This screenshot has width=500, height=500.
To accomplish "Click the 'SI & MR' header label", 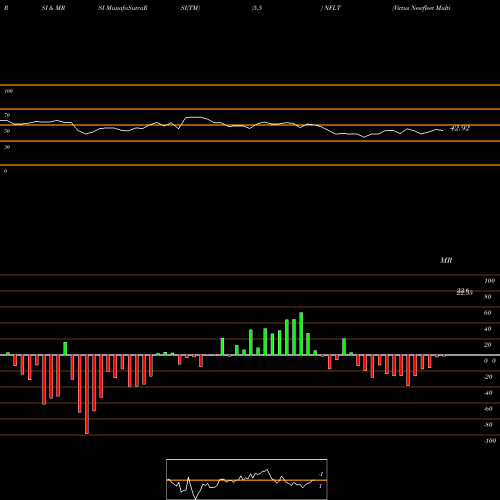I will 53,8.
